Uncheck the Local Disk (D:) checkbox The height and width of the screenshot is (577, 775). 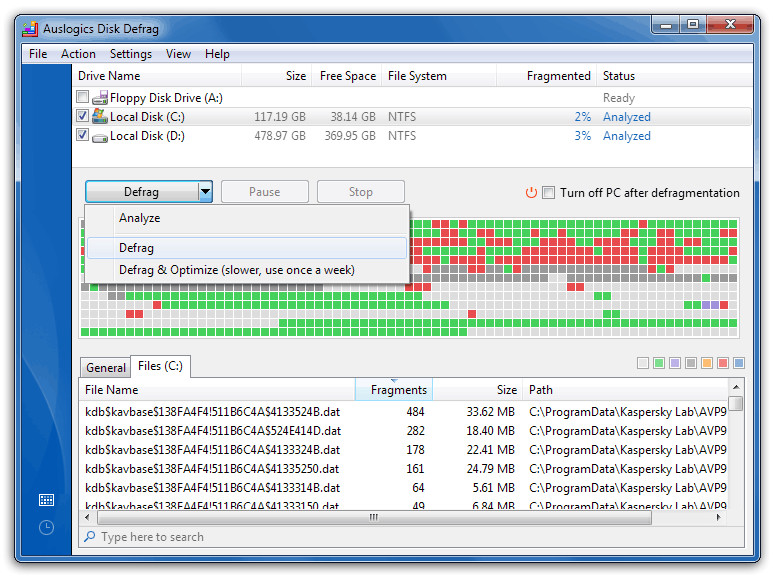pyautogui.click(x=83, y=134)
